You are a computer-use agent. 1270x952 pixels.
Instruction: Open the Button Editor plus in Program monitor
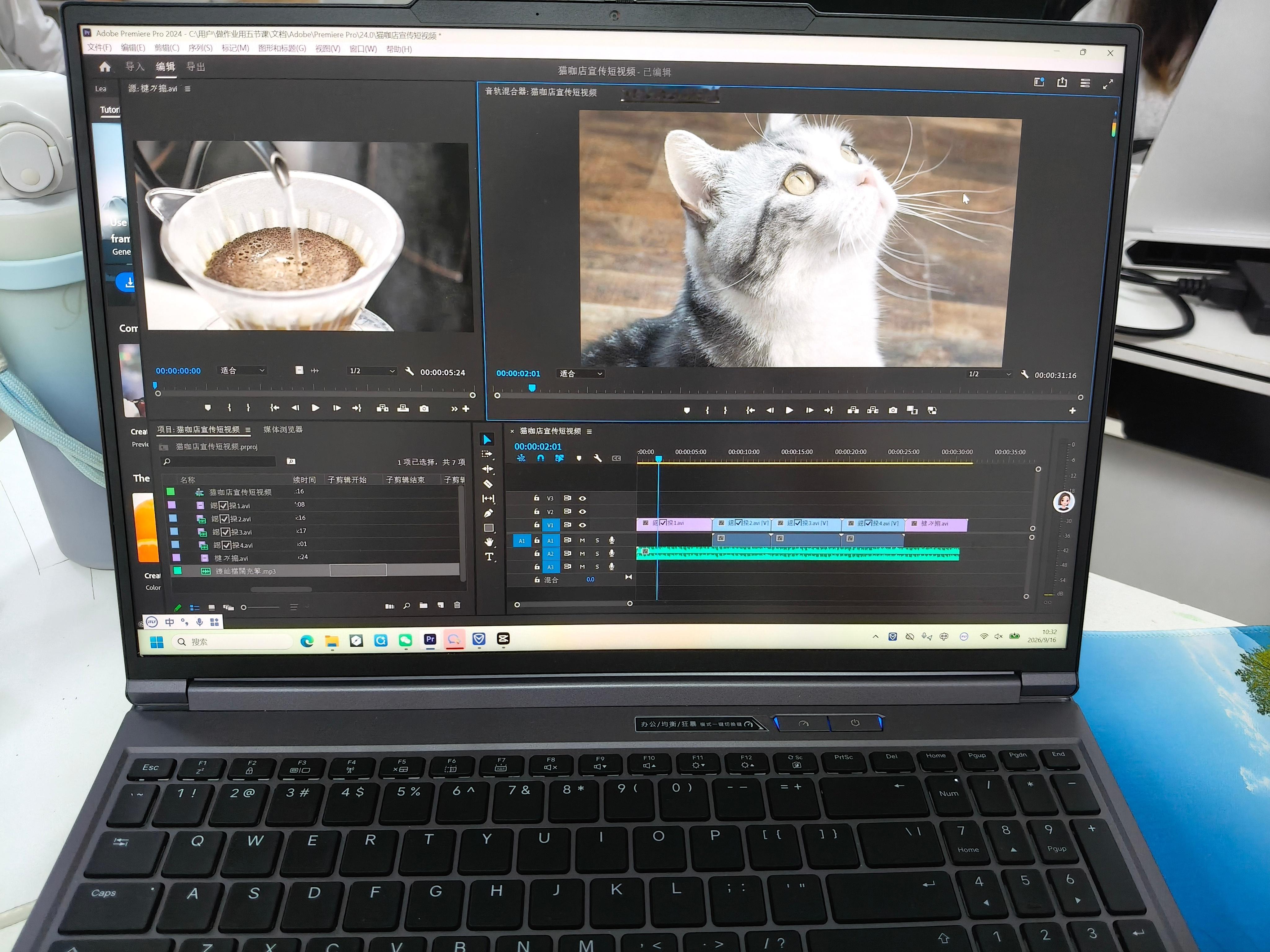click(1072, 410)
